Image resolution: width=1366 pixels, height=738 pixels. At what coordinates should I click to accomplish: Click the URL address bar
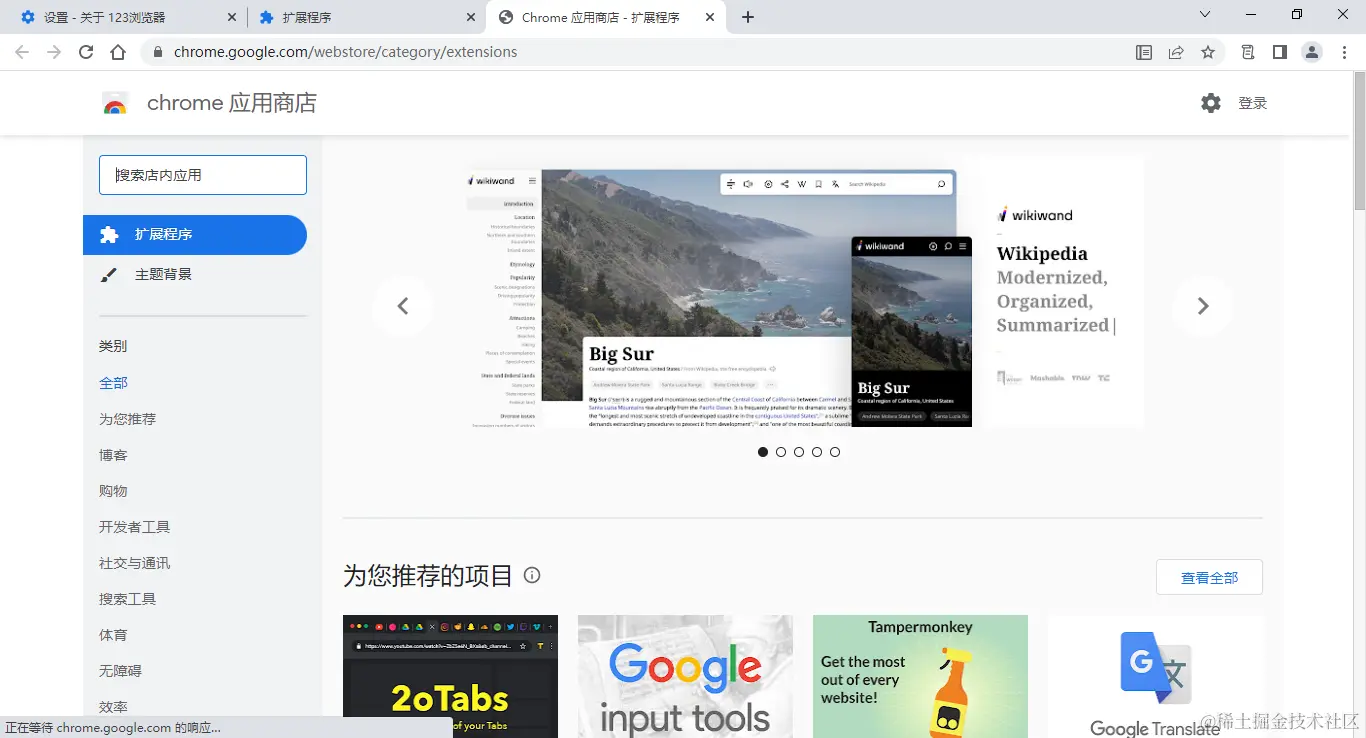coord(640,52)
